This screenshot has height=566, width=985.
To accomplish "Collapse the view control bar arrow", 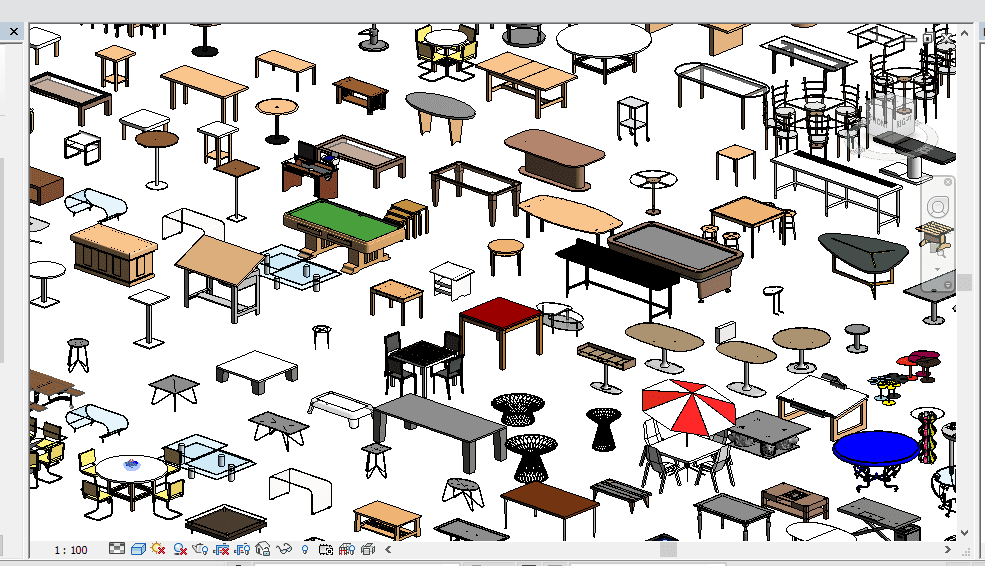I will click(388, 549).
